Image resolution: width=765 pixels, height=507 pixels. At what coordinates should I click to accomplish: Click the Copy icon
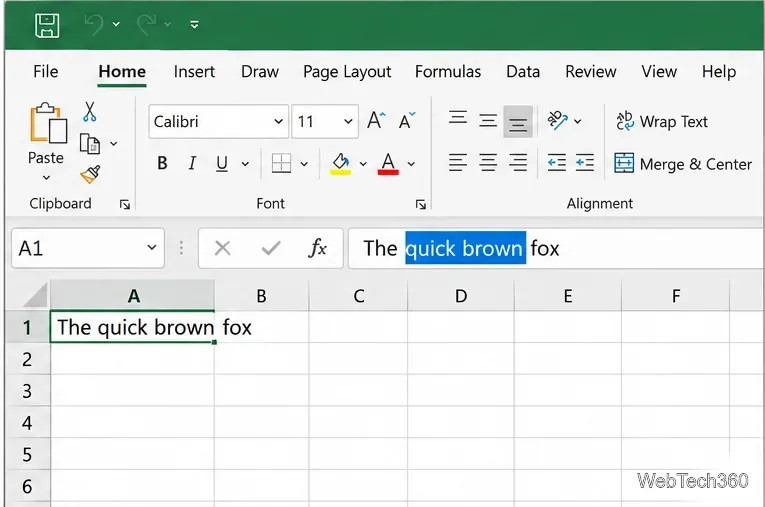90,144
